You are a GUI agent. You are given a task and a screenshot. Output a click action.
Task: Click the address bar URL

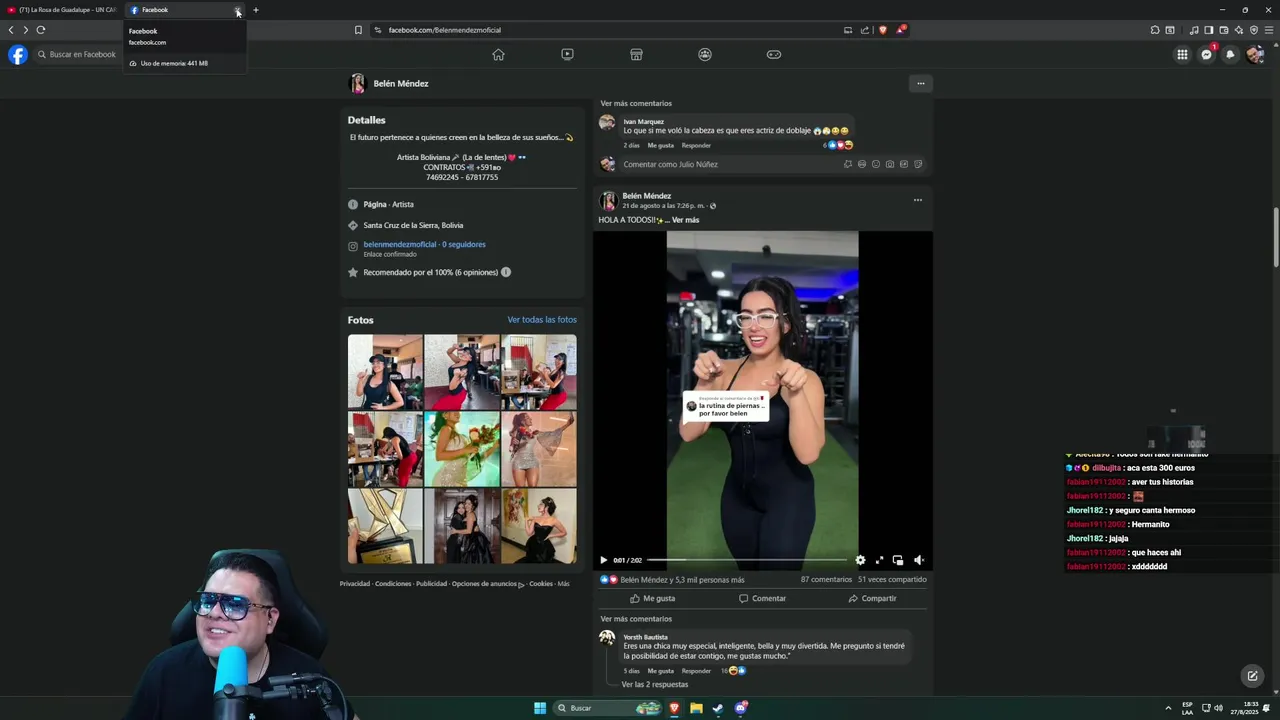tap(444, 30)
